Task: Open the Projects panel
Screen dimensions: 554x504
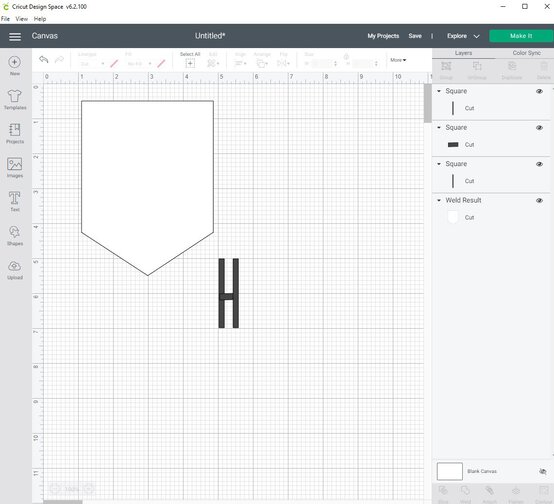Action: (15, 133)
